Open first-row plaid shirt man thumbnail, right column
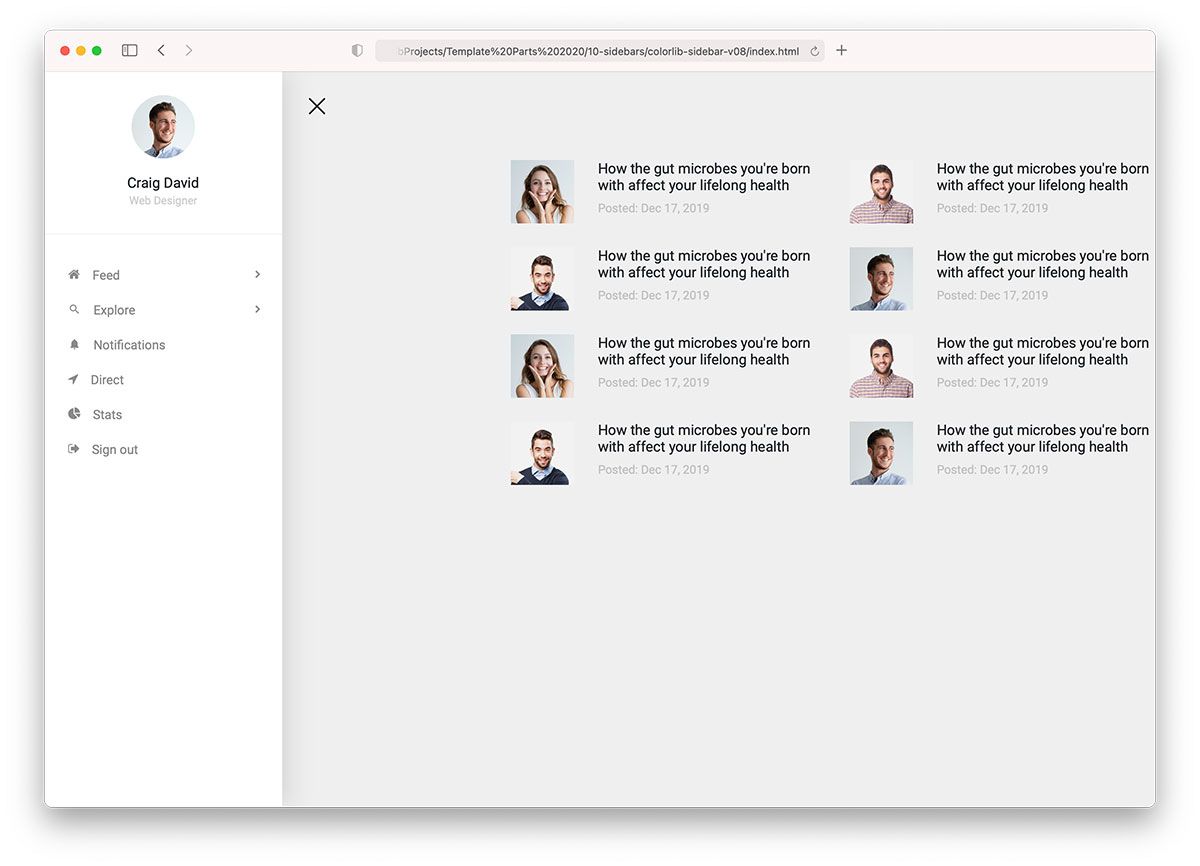The height and width of the screenshot is (866, 1200). coord(881,192)
